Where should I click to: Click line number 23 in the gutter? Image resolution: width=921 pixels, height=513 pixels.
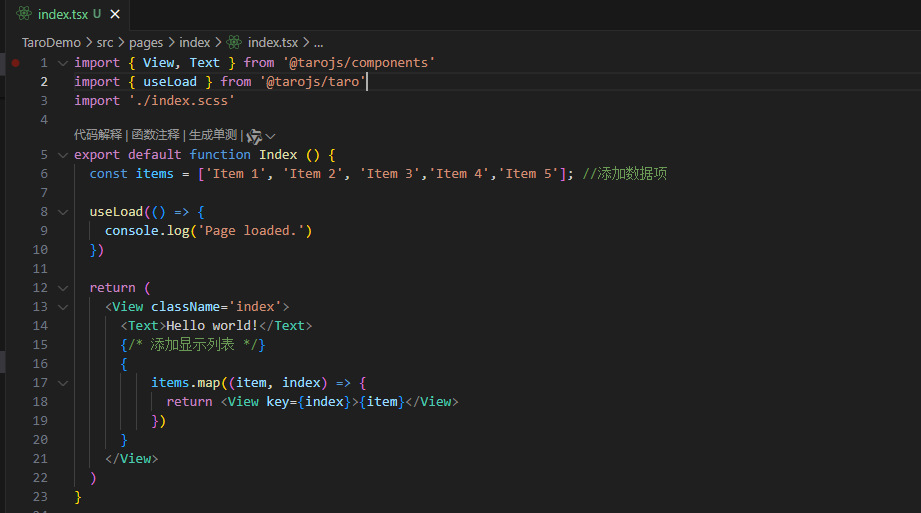pos(40,497)
